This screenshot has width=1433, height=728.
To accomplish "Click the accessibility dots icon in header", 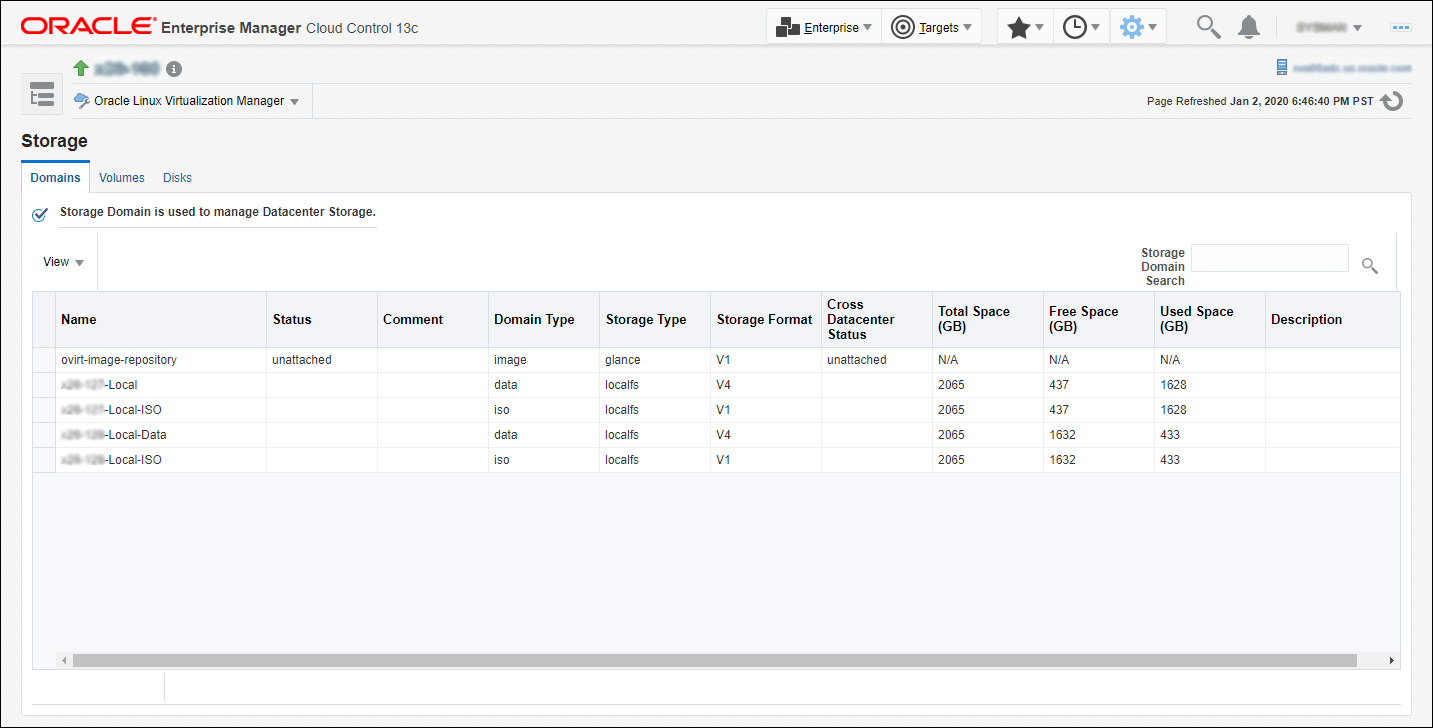I will point(1400,28).
